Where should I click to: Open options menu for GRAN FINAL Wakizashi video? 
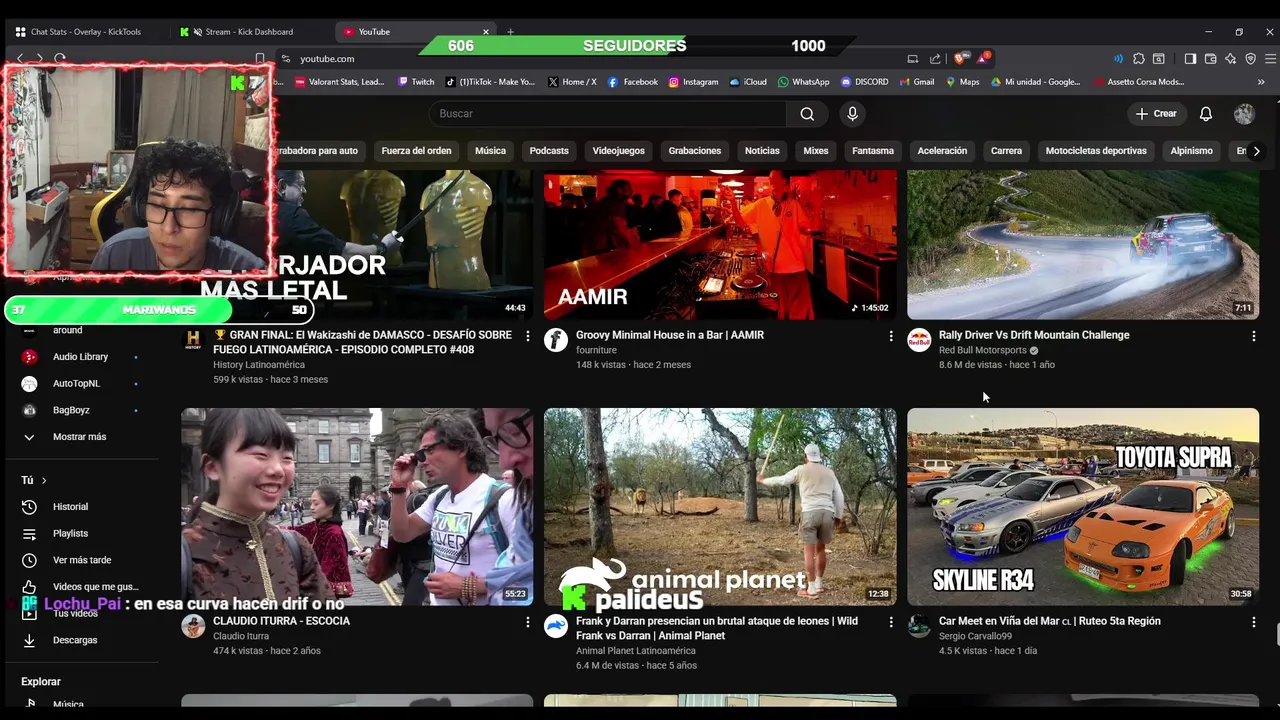coord(528,336)
